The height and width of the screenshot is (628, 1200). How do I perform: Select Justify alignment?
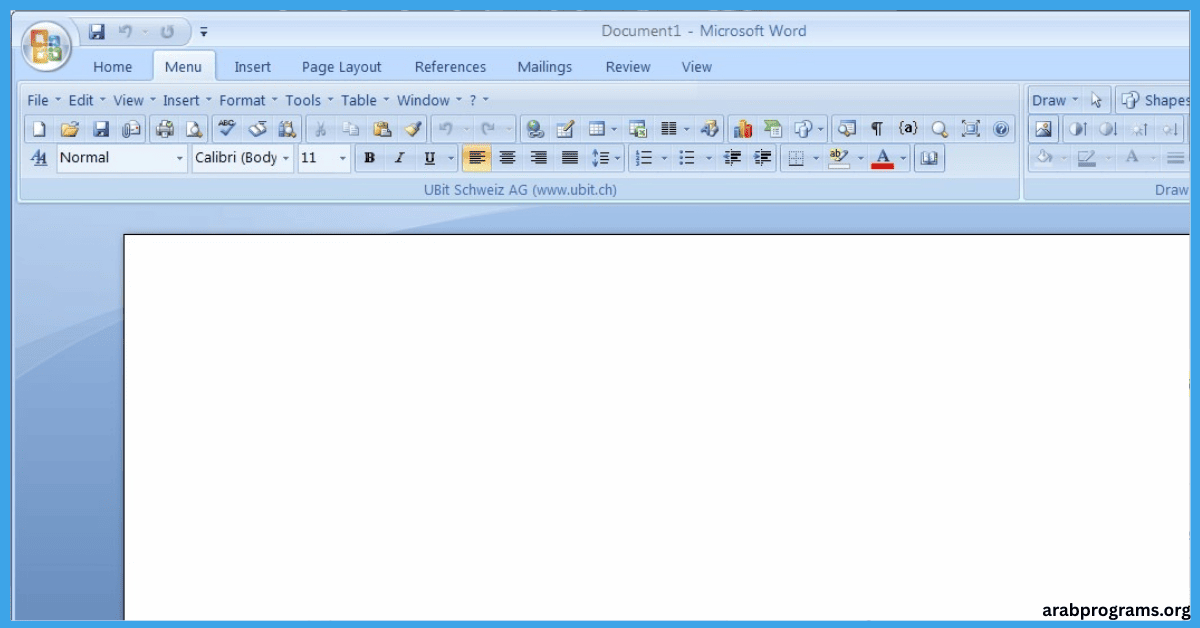(x=570, y=158)
